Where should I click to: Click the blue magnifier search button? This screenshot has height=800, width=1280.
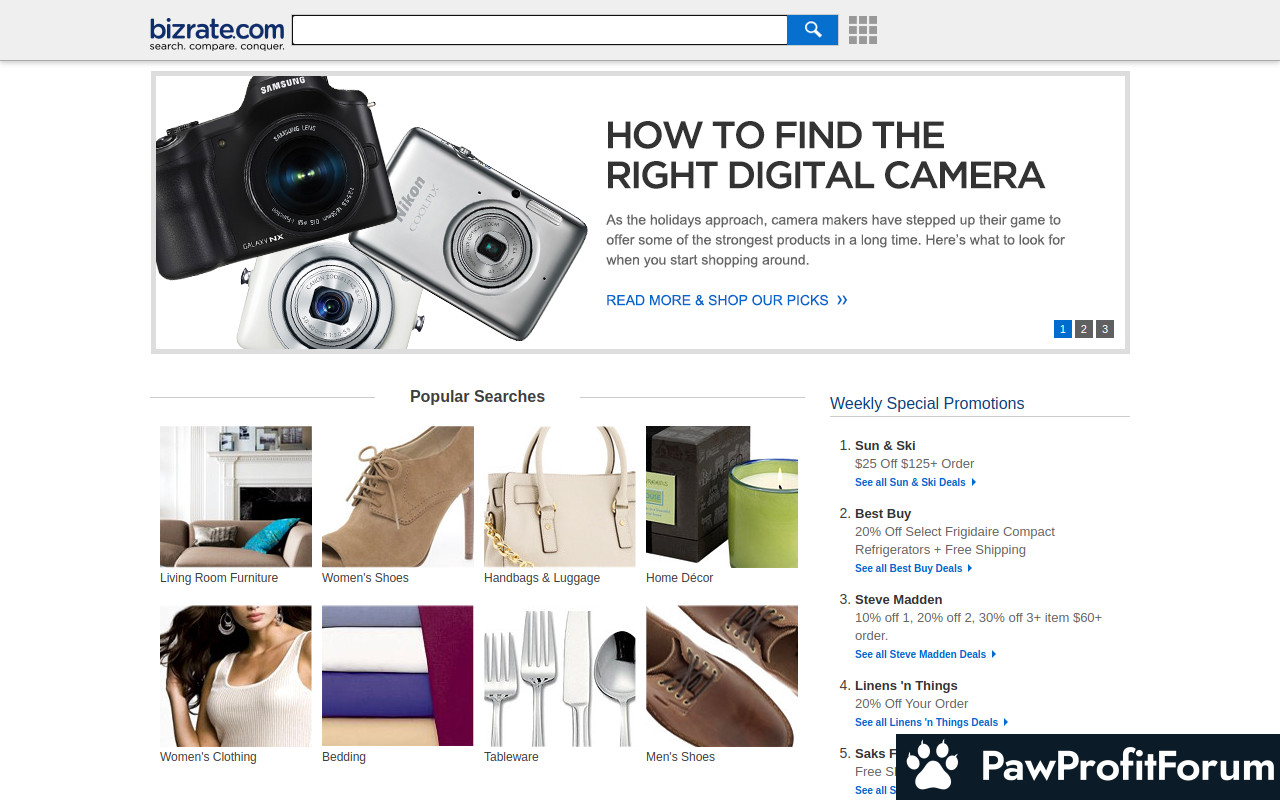pyautogui.click(x=813, y=30)
